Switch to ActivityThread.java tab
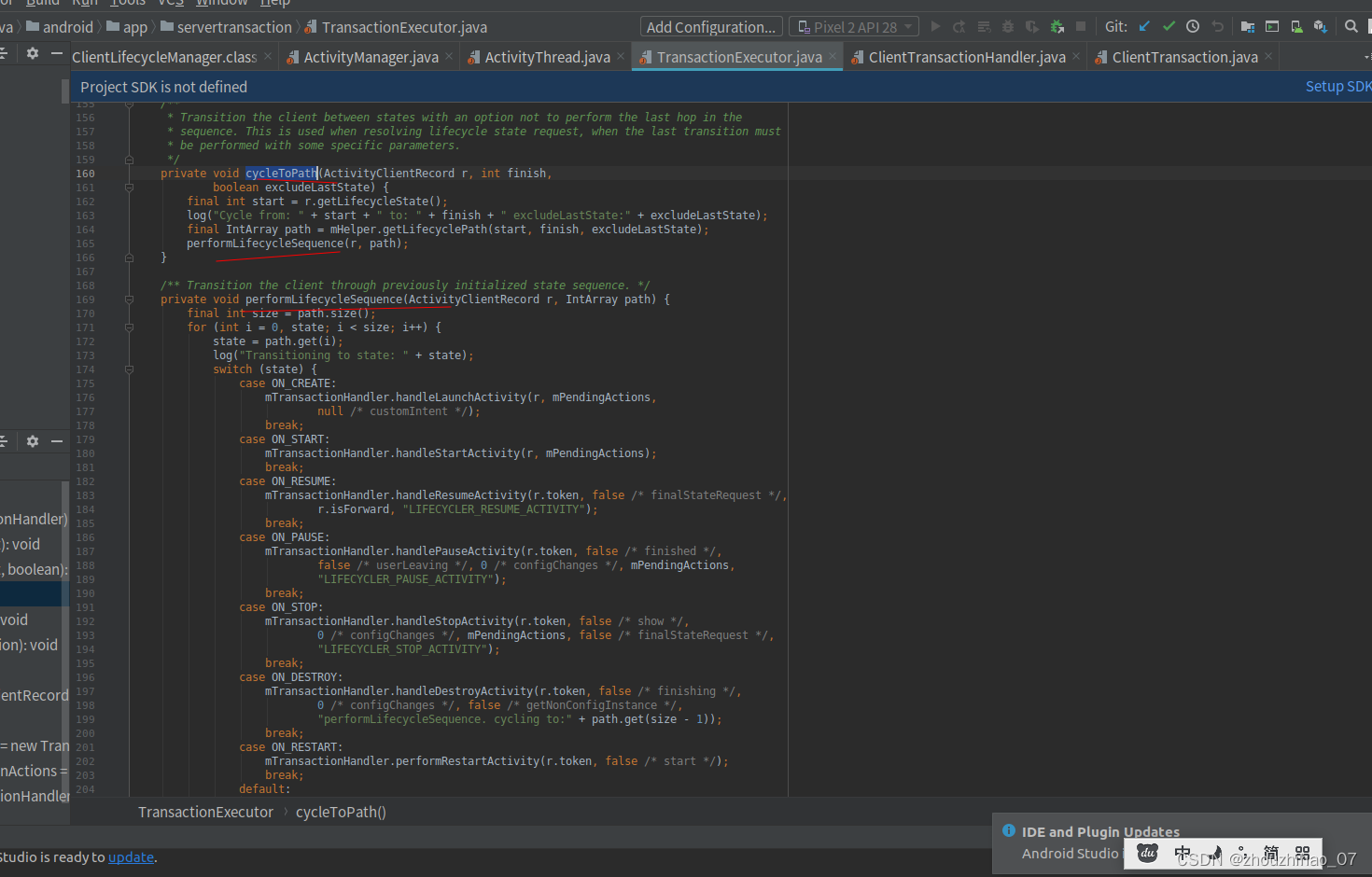The height and width of the screenshot is (877, 1372). 547,57
